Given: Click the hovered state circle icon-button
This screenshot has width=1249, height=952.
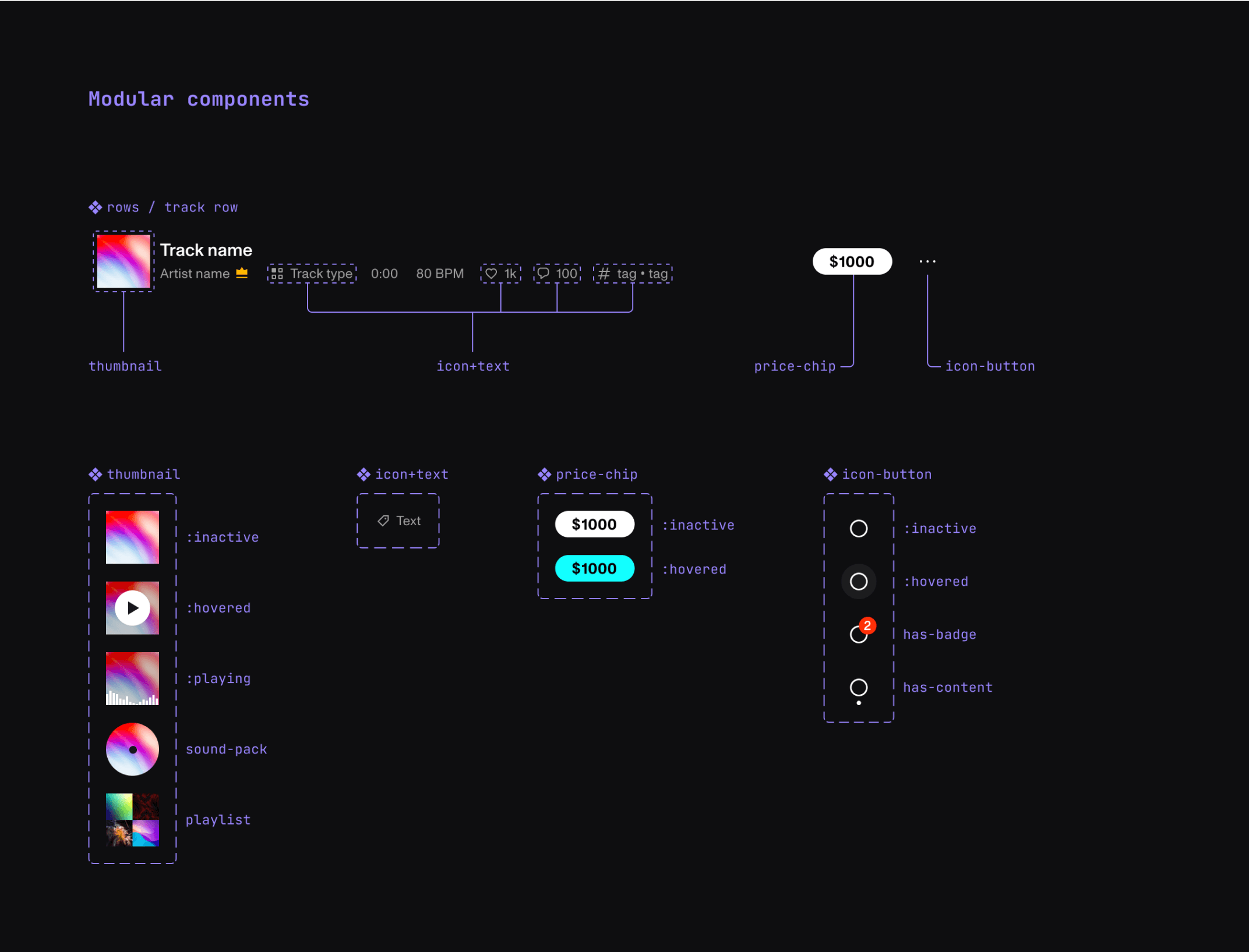Looking at the screenshot, I should pyautogui.click(x=859, y=581).
